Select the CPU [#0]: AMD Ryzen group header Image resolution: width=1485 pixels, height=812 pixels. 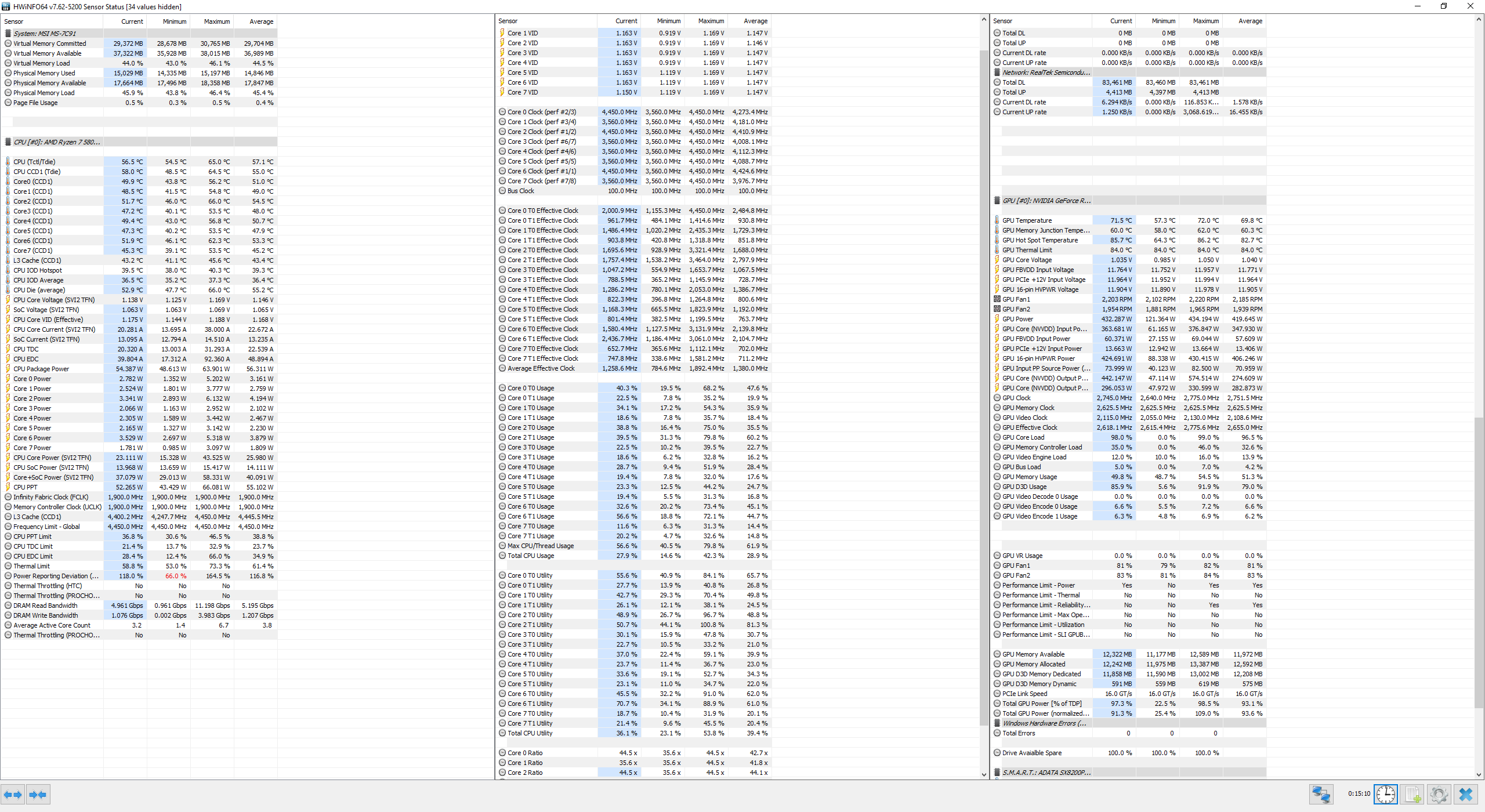click(x=56, y=142)
